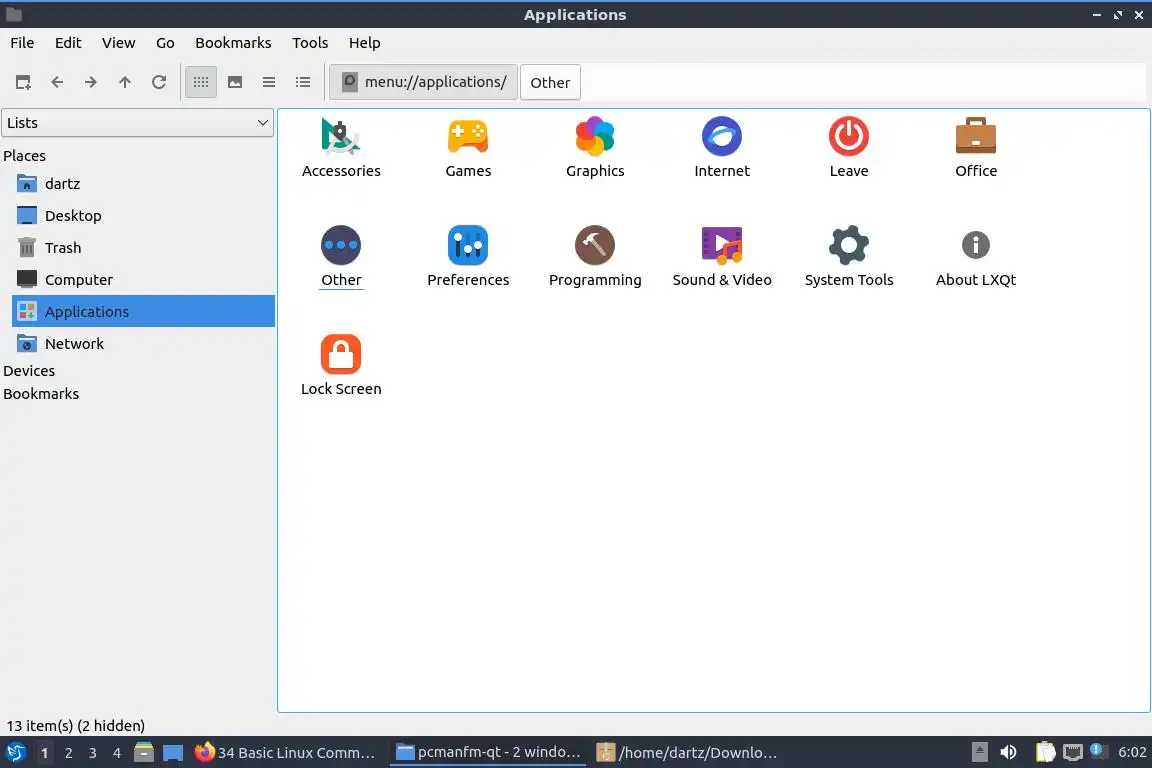Go back with the left arrow

click(57, 82)
